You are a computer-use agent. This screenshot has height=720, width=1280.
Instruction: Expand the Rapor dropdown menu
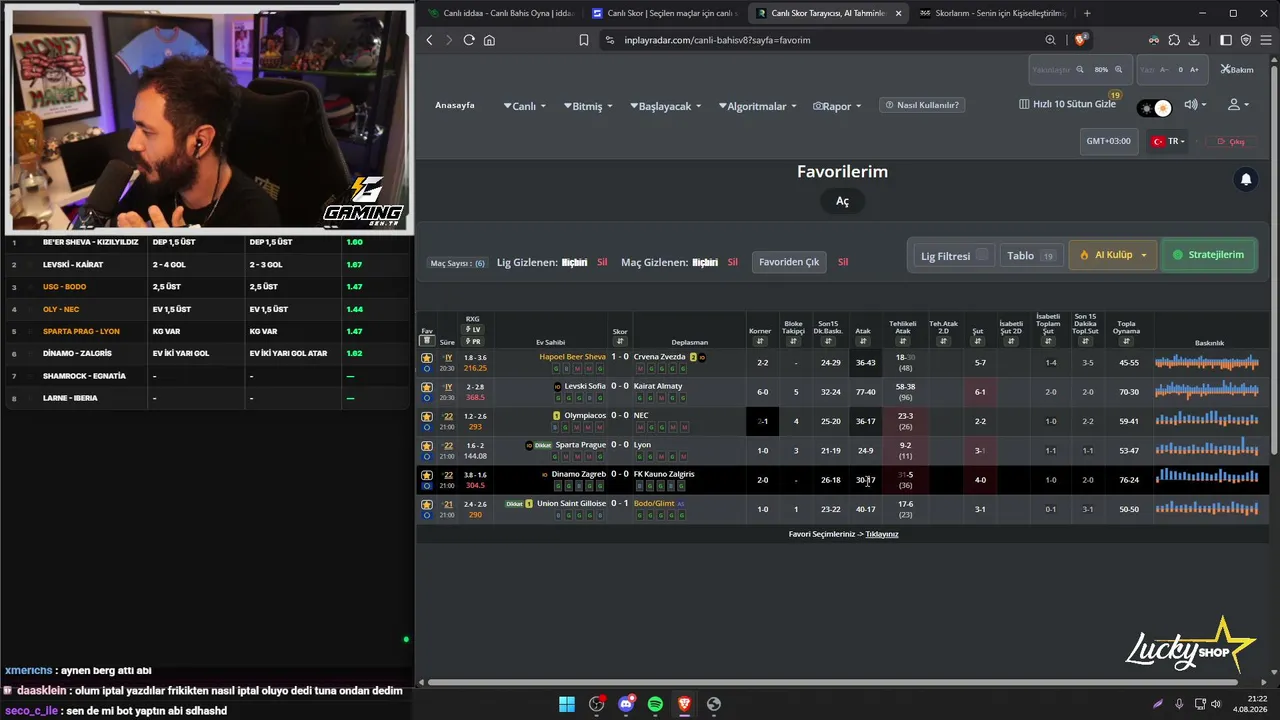[x=837, y=106]
